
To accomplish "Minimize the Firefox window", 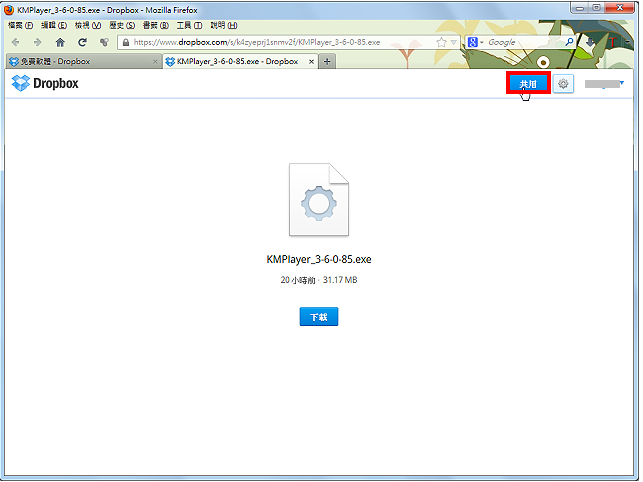I will point(579,7).
